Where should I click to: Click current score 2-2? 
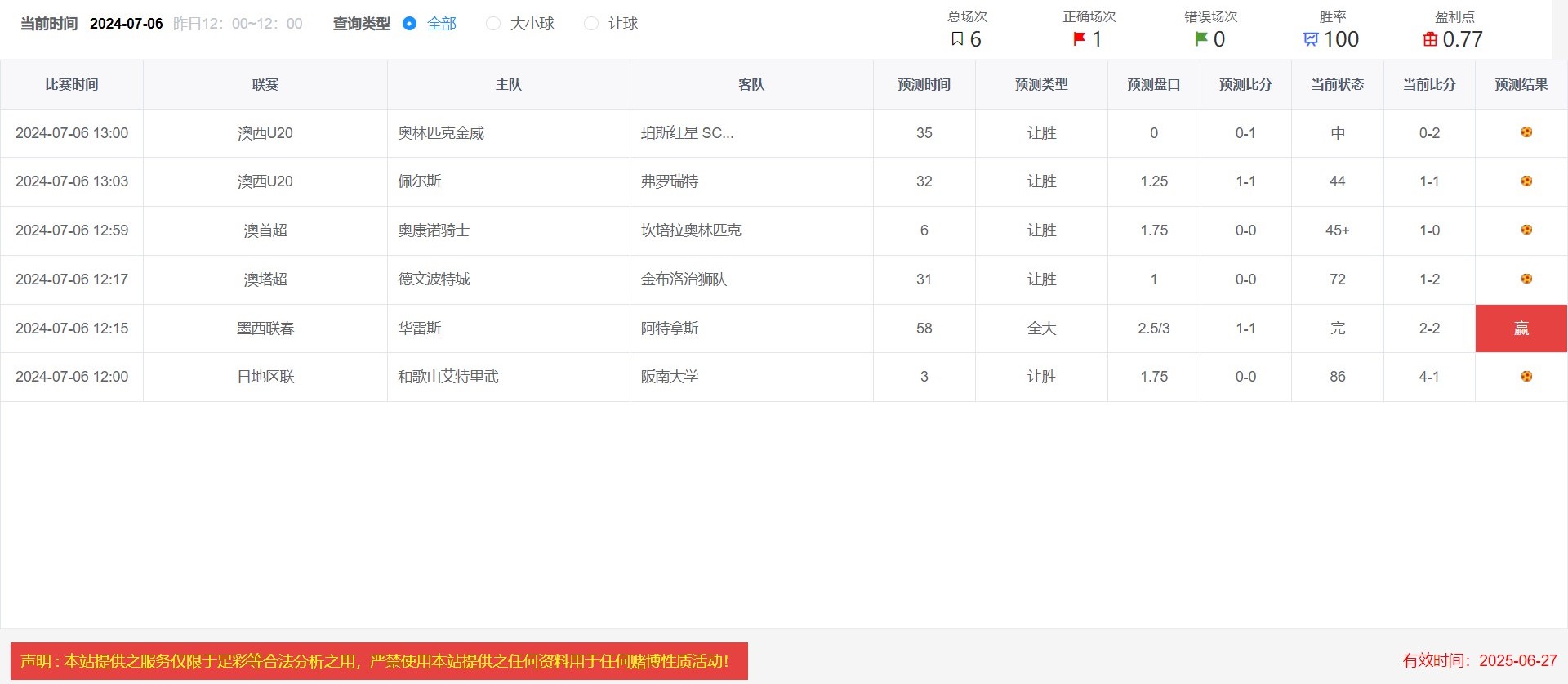(1429, 329)
